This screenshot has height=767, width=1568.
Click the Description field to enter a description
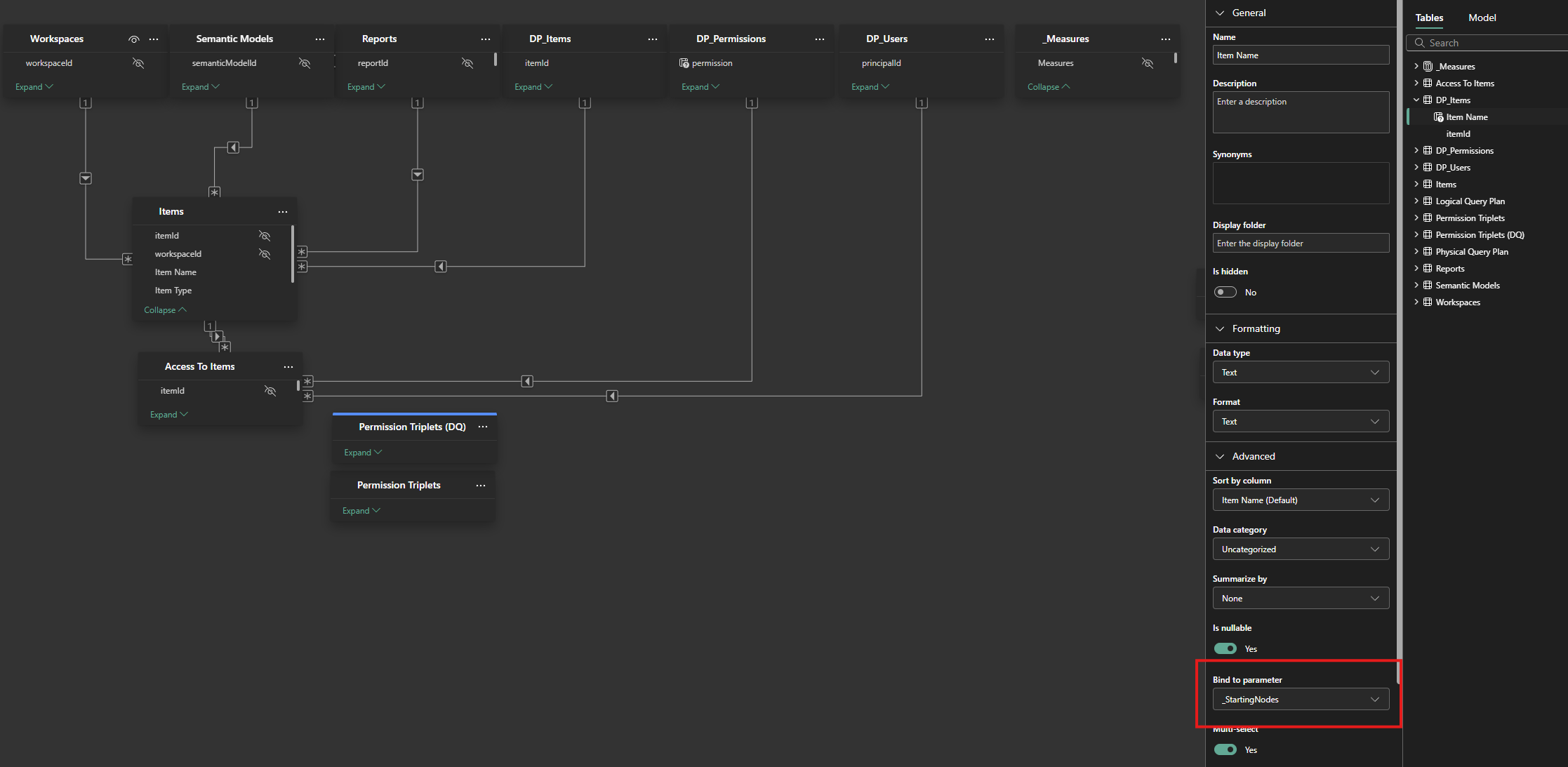coord(1300,112)
